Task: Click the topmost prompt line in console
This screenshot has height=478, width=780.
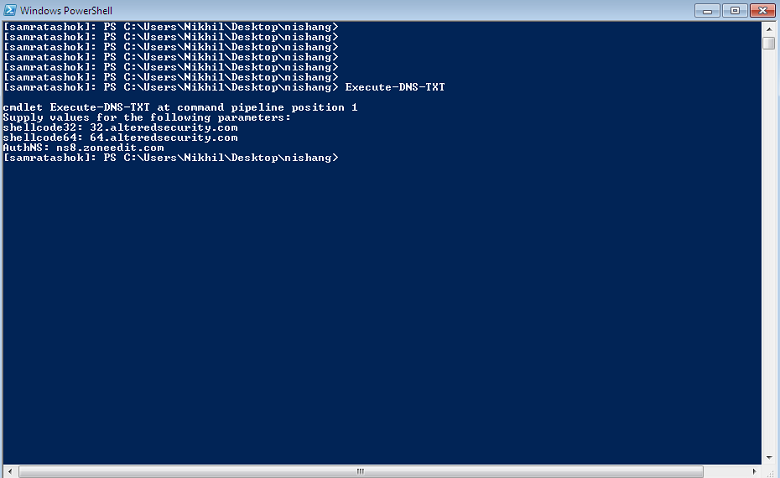Action: pos(170,26)
